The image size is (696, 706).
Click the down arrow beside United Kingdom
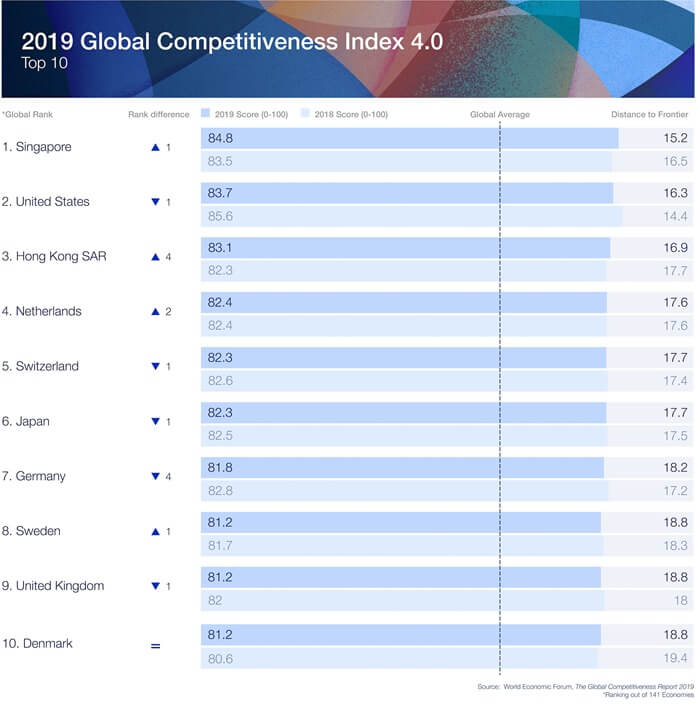[x=155, y=586]
